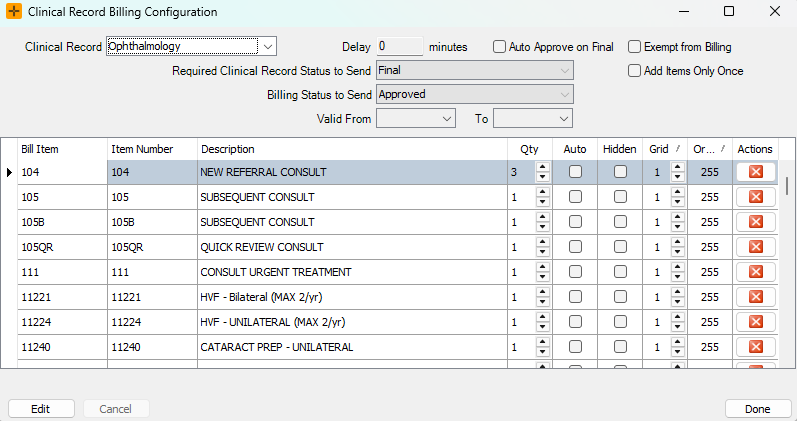Remove the 105QR QUICK REVIEW CONSULT item
Image resolution: width=797 pixels, height=421 pixels.
[x=756, y=247]
